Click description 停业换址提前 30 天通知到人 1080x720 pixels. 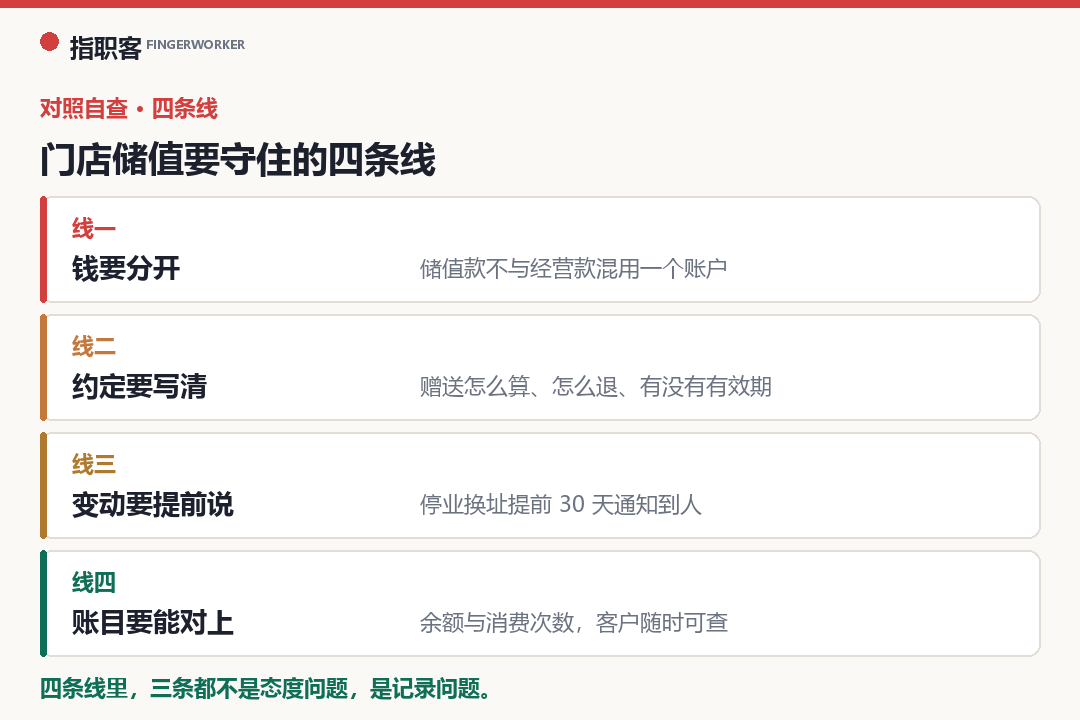561,504
